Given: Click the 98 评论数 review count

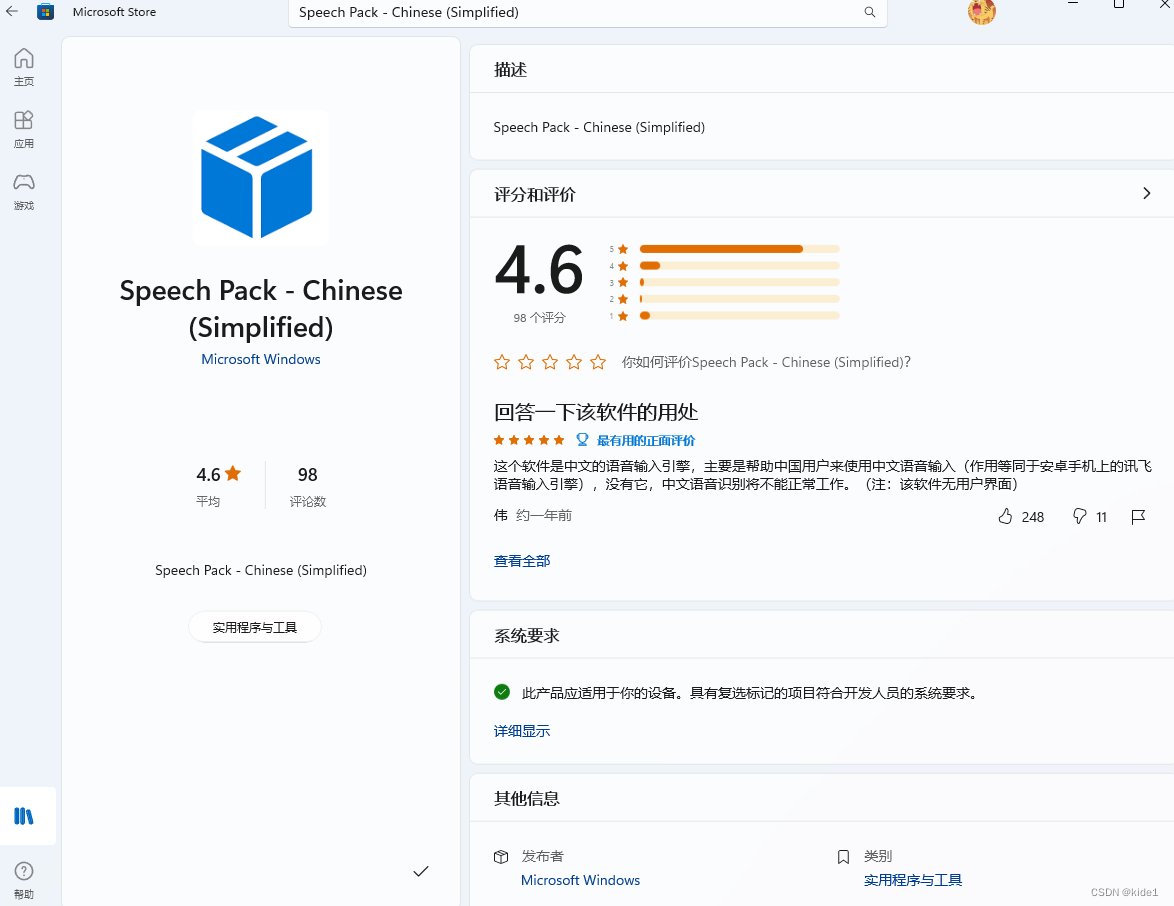Looking at the screenshot, I should pos(308,485).
